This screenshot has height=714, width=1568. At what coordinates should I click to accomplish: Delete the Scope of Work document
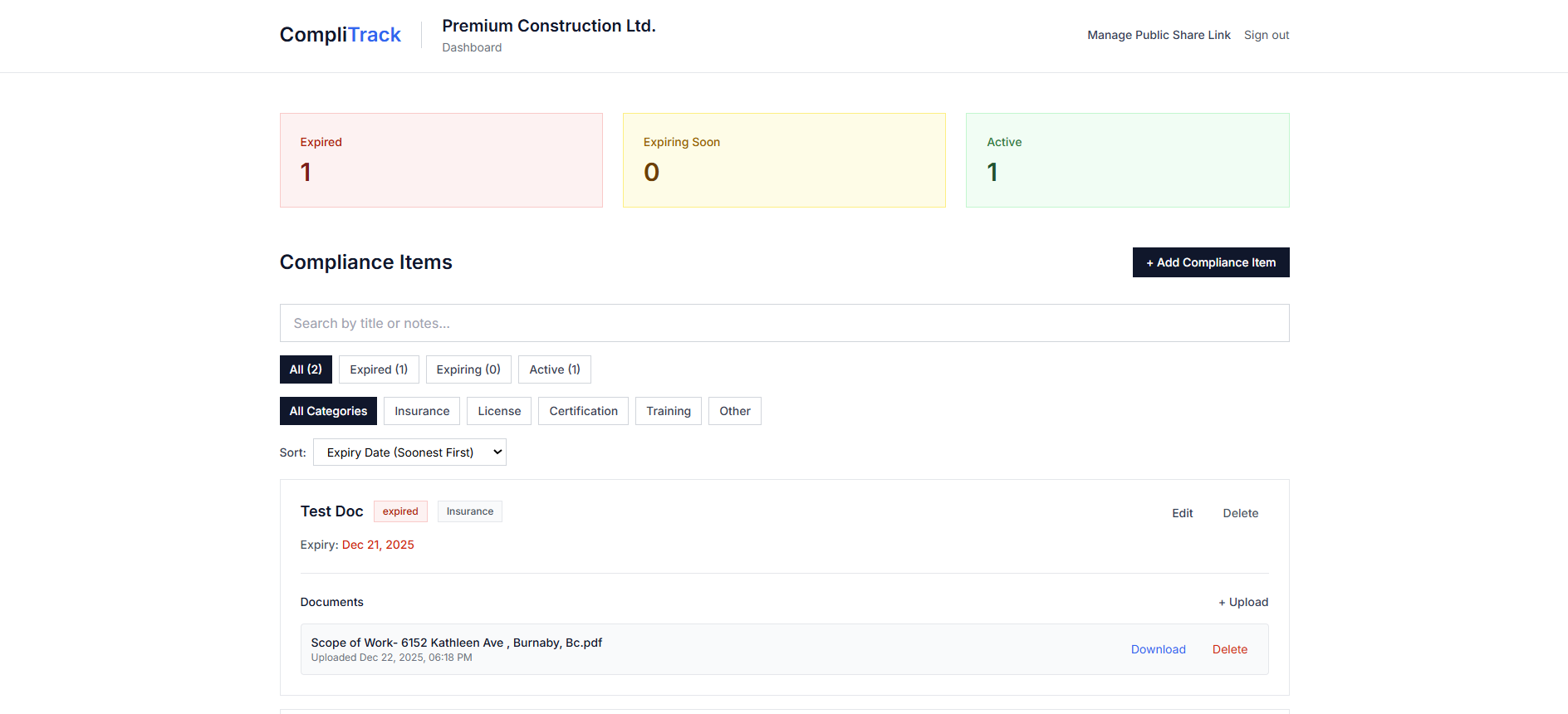pyautogui.click(x=1229, y=649)
